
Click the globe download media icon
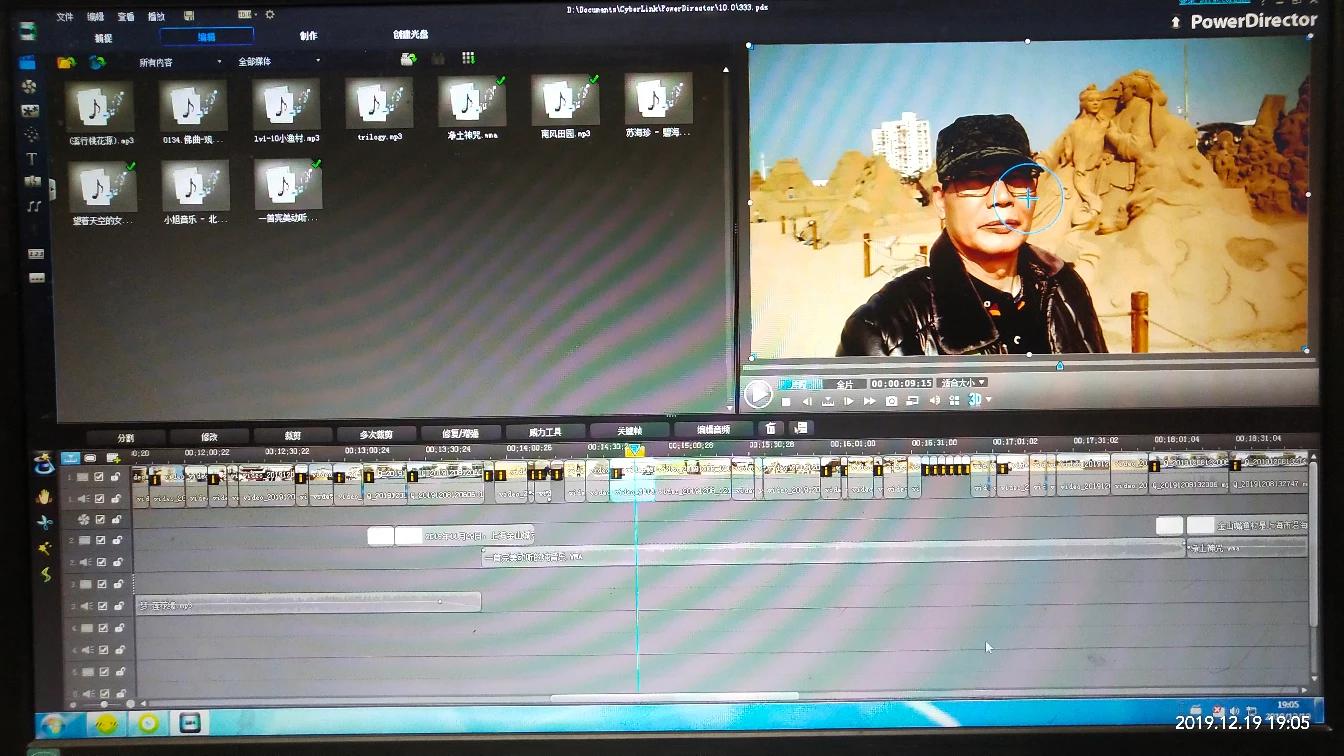(97, 62)
